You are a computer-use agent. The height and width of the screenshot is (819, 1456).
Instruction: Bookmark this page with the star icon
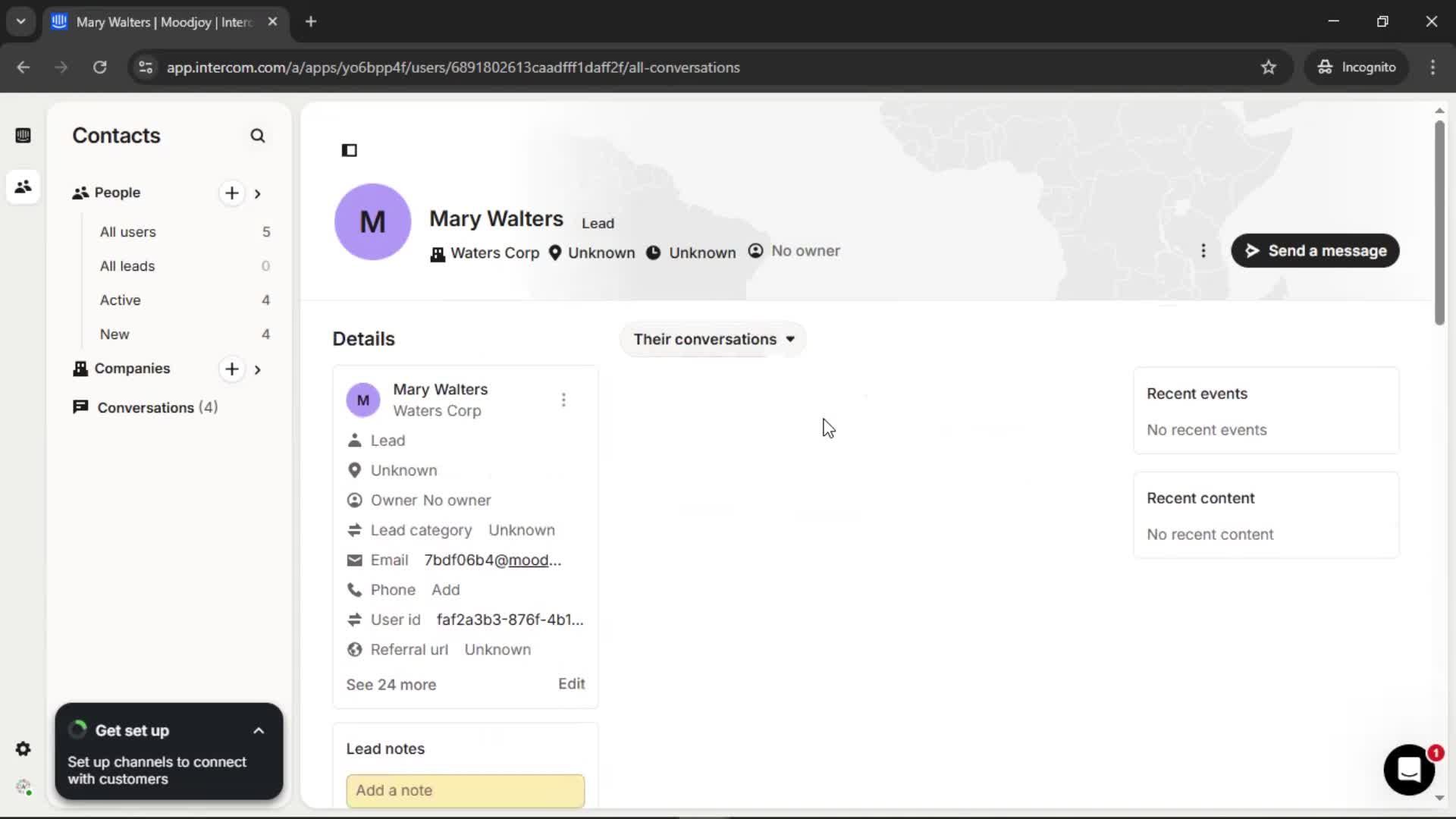[1269, 67]
